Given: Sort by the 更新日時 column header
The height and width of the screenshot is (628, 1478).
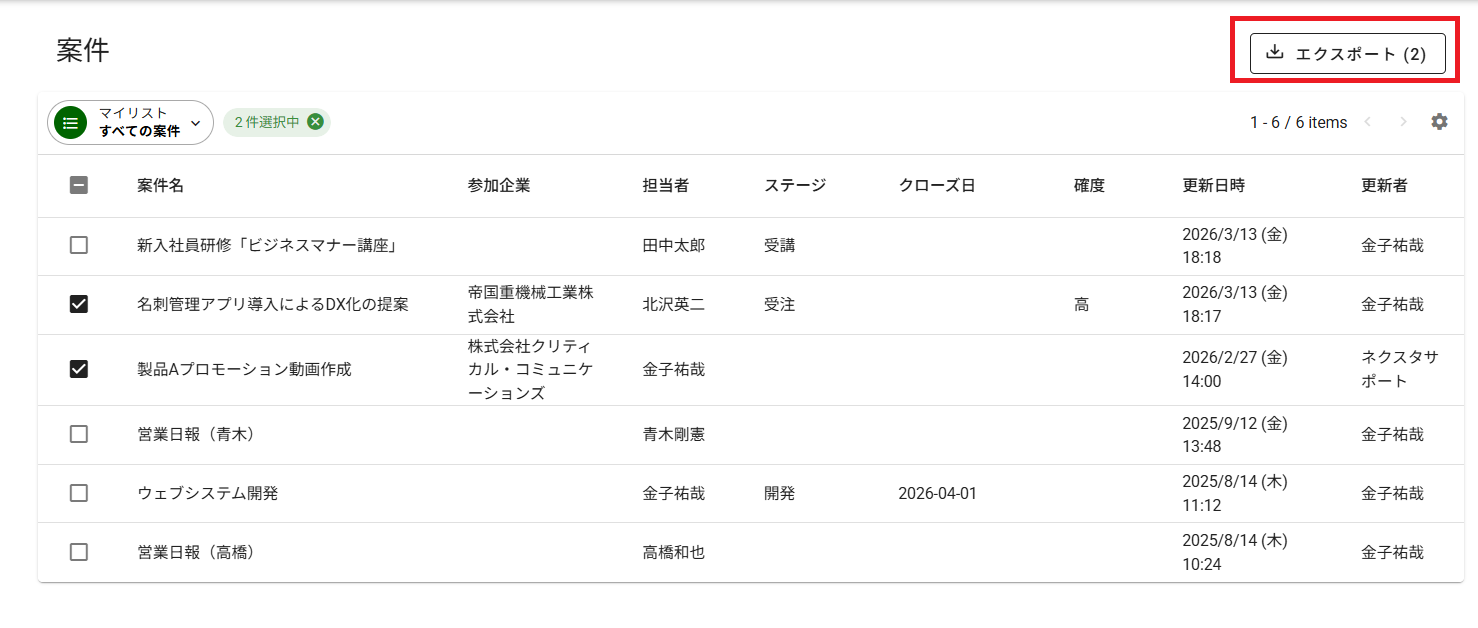Looking at the screenshot, I should [1213, 185].
